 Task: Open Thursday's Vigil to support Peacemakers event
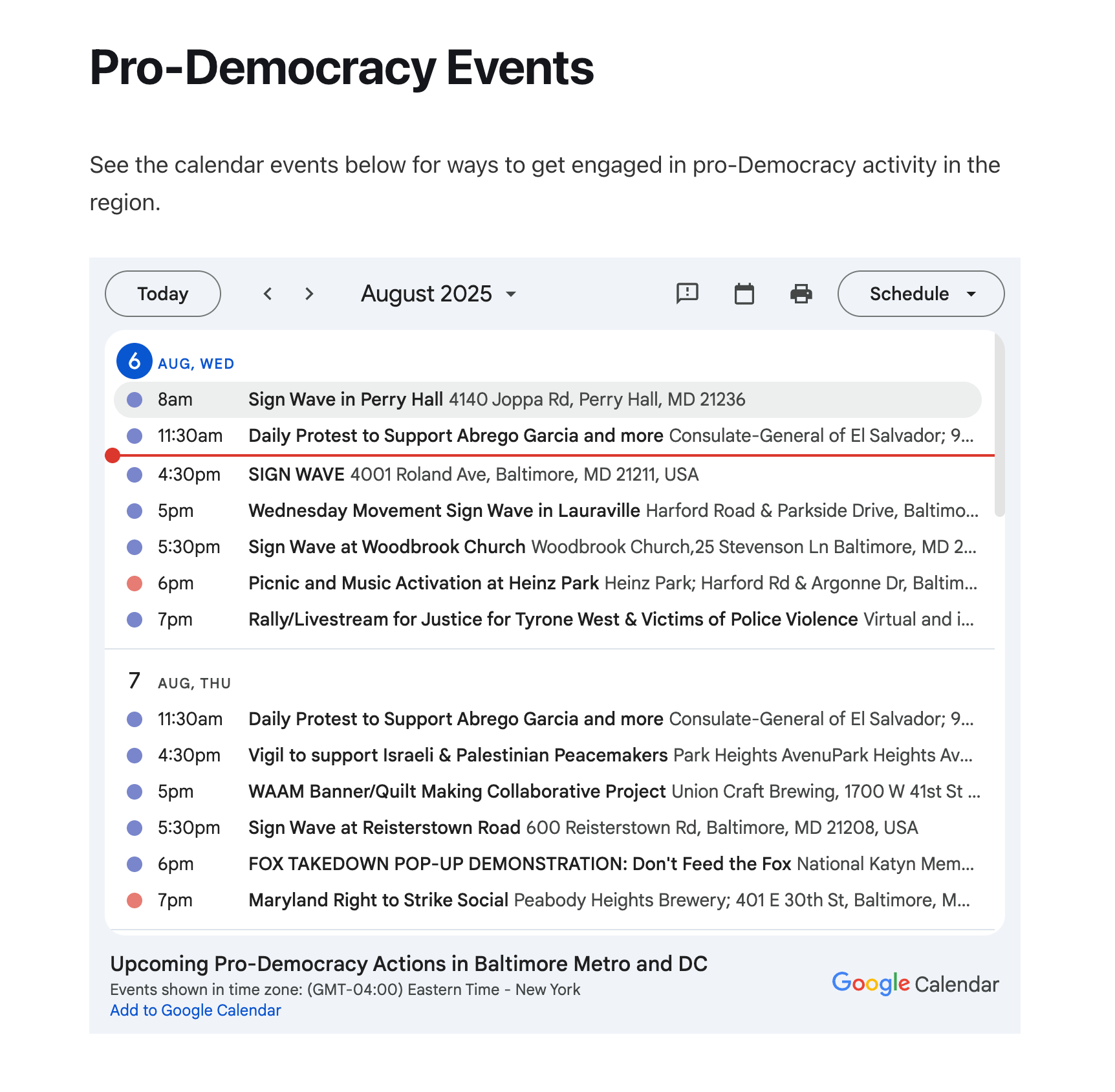click(458, 756)
